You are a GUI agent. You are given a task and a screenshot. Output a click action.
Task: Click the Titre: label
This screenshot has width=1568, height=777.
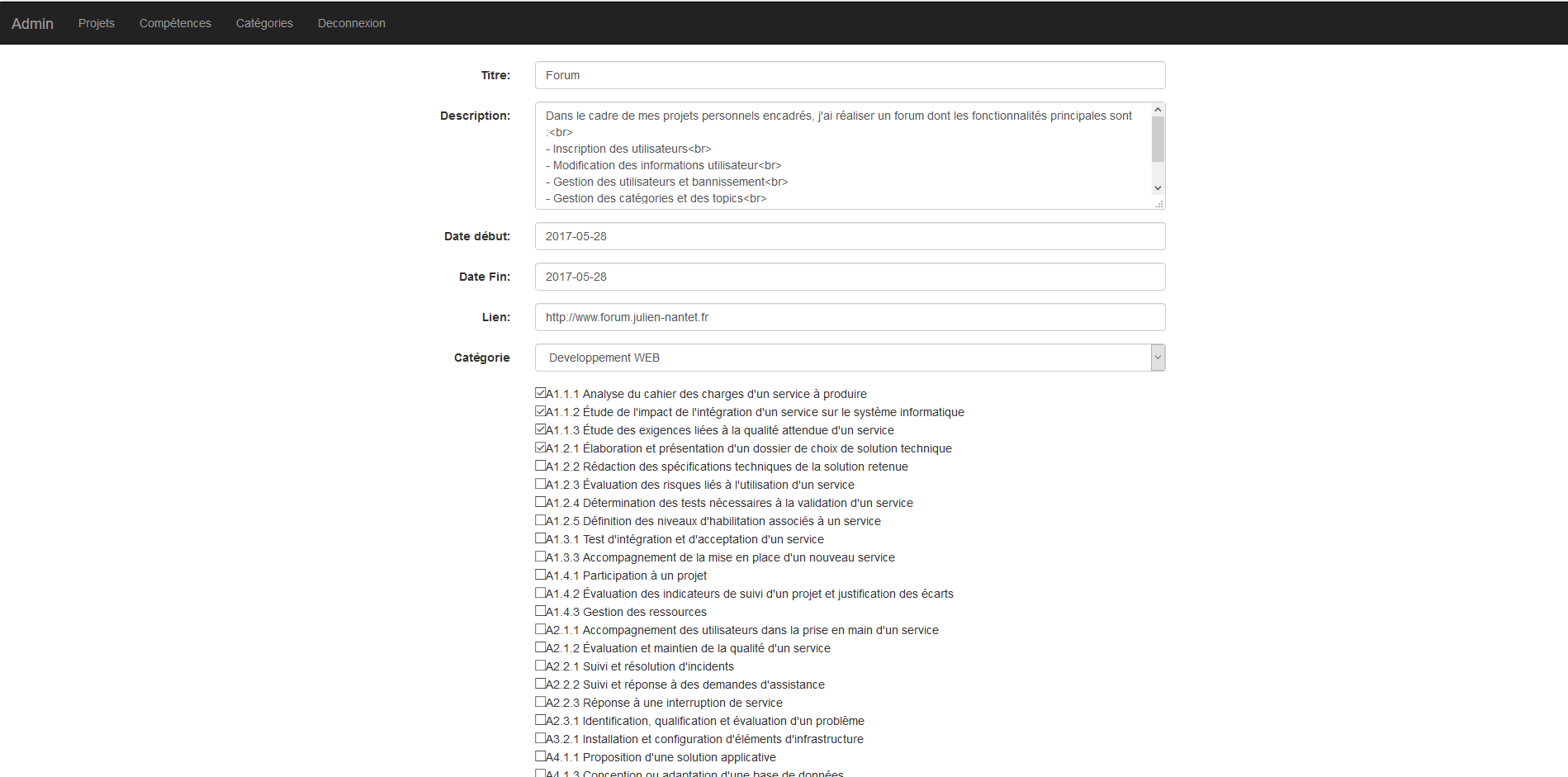pos(495,75)
